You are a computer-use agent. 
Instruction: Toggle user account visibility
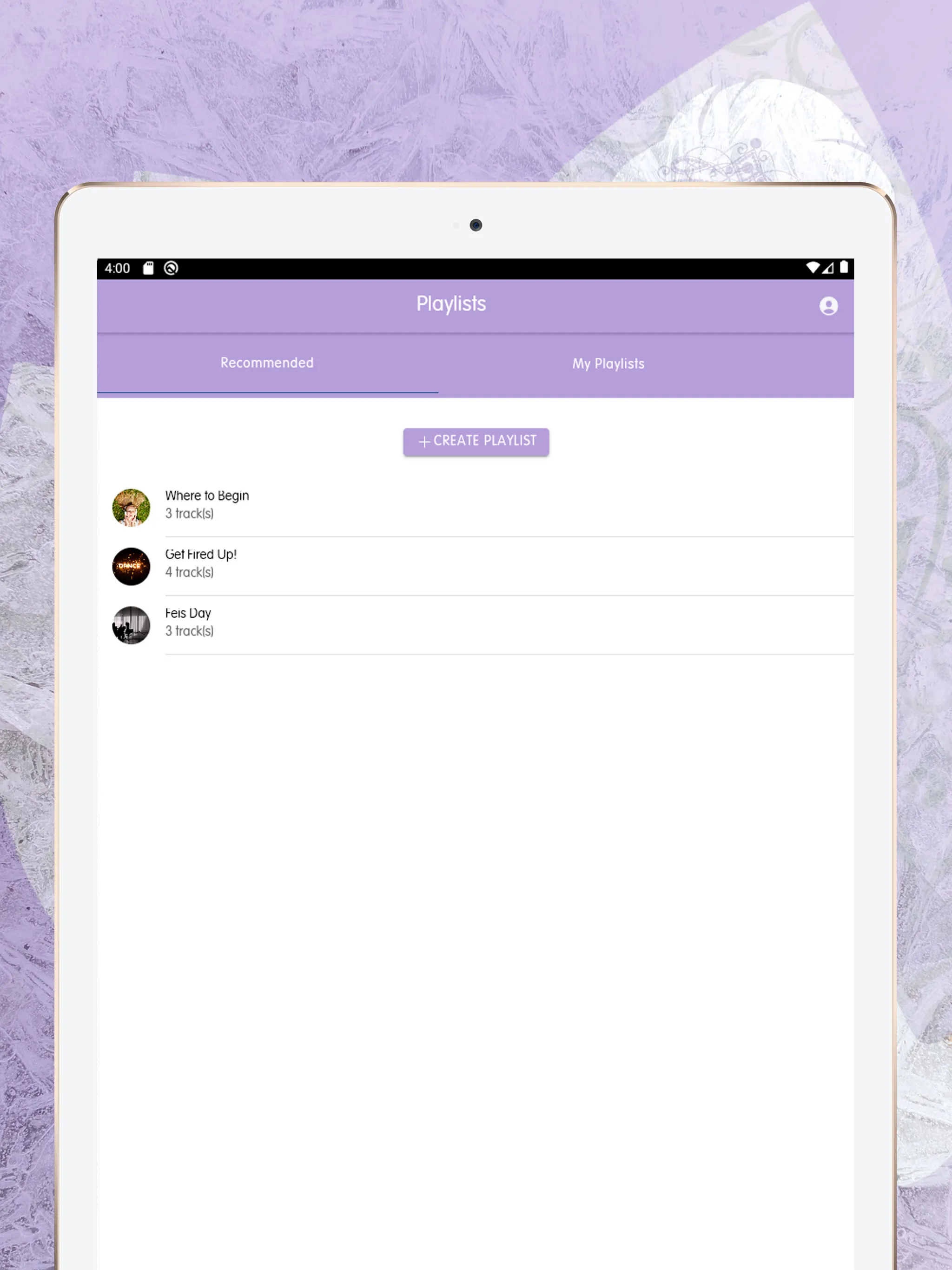(x=828, y=306)
